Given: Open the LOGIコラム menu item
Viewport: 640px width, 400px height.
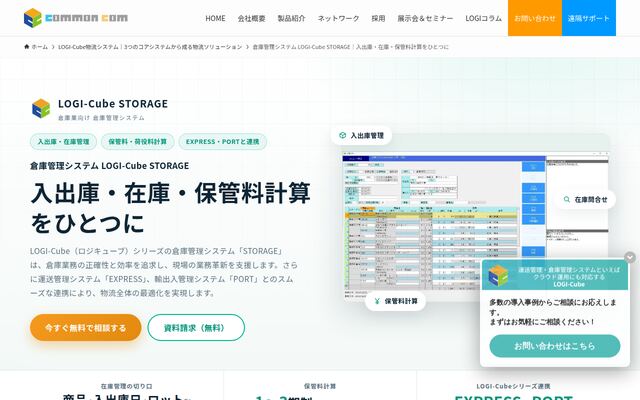Looking at the screenshot, I should coord(483,18).
